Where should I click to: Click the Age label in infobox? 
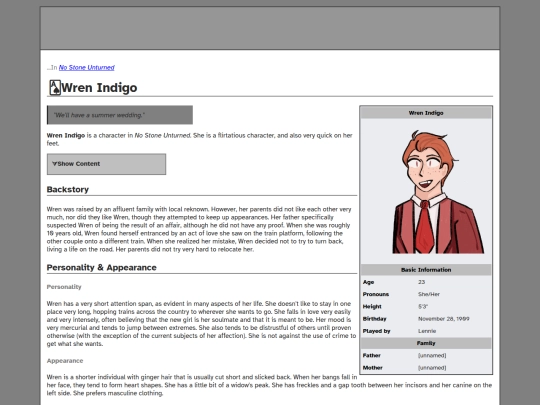[x=368, y=282]
